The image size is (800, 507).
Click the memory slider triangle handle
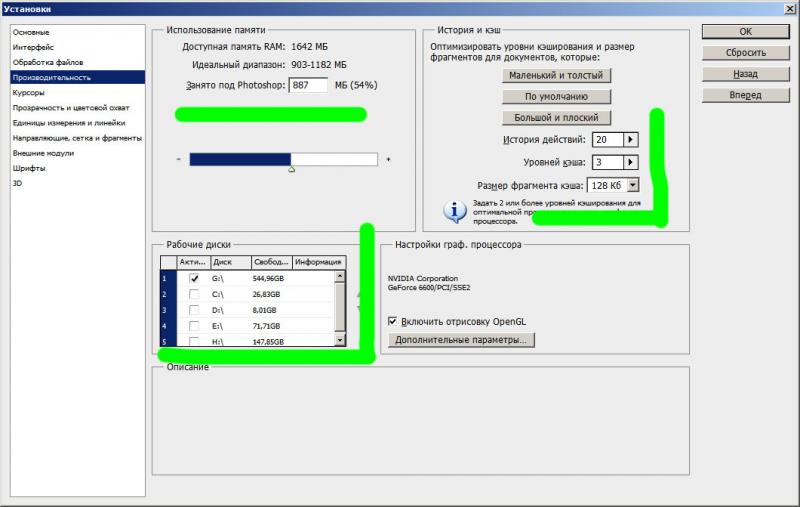(x=291, y=169)
